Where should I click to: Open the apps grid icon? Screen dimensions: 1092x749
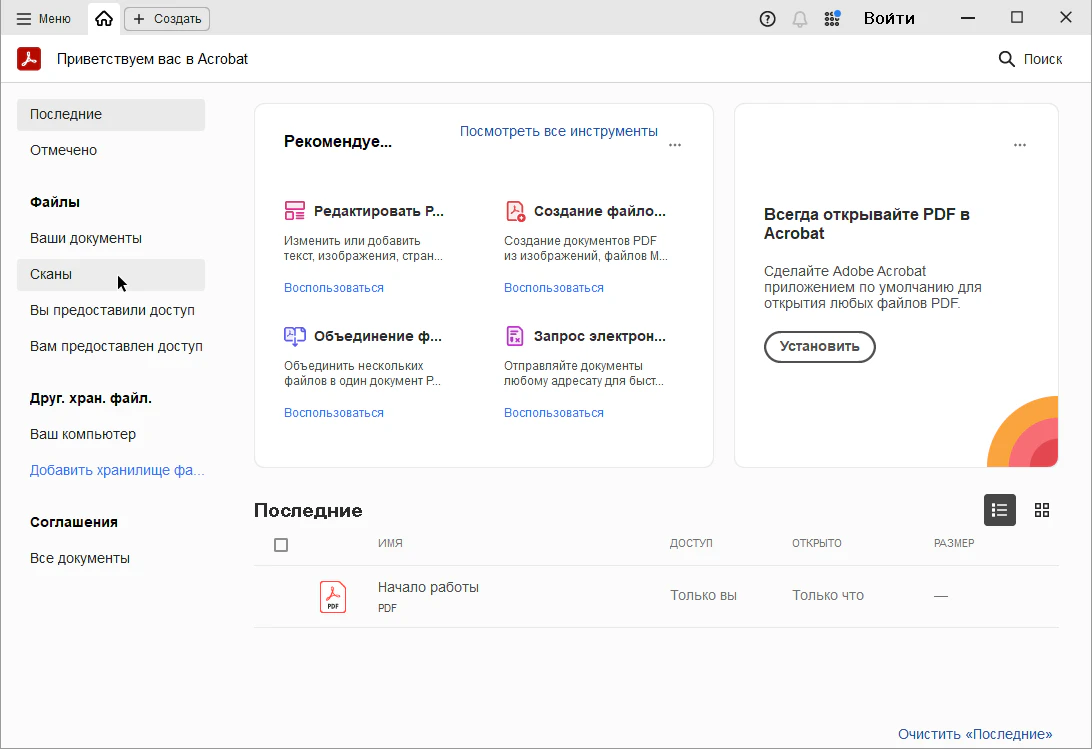tap(831, 18)
